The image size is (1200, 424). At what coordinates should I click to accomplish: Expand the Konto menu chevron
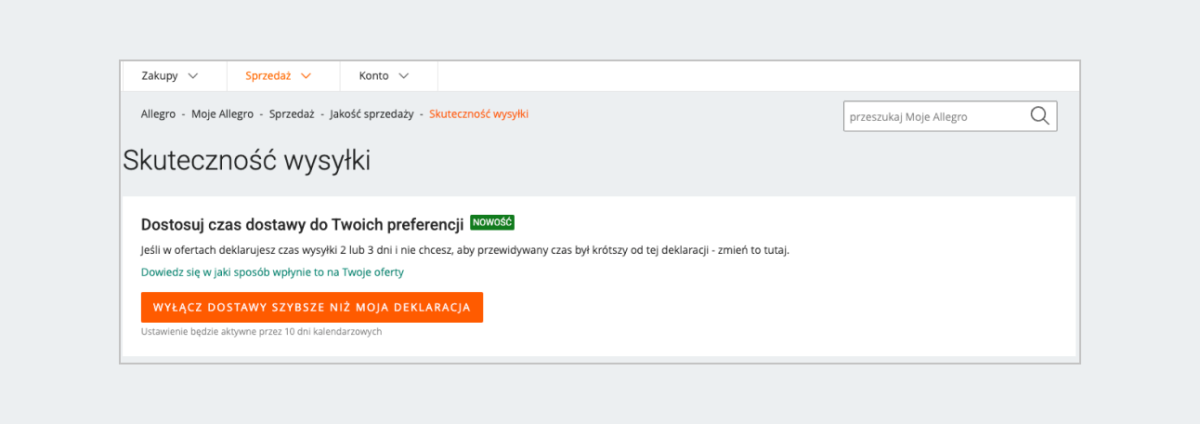pyautogui.click(x=403, y=76)
